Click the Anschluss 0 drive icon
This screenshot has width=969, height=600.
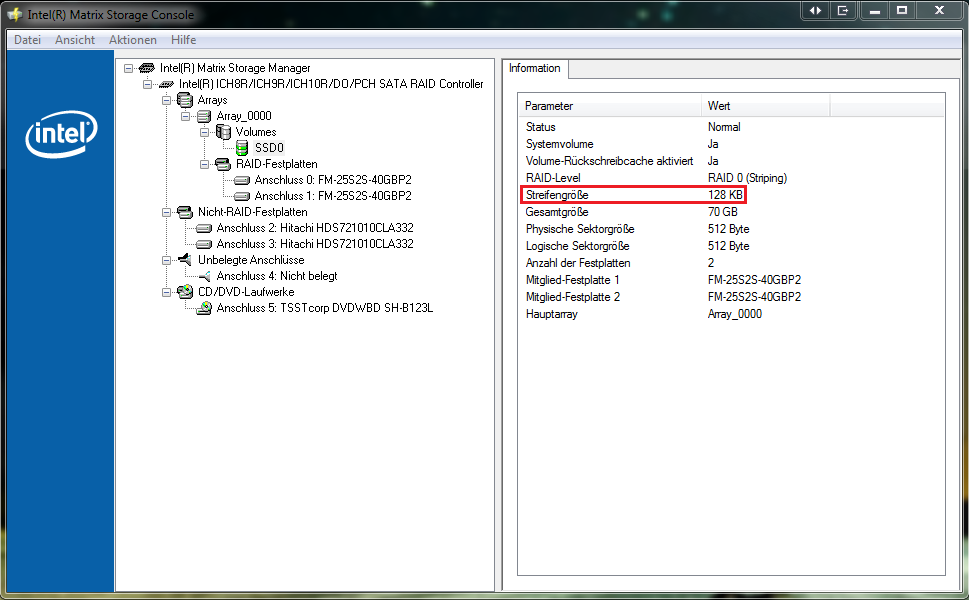(242, 180)
